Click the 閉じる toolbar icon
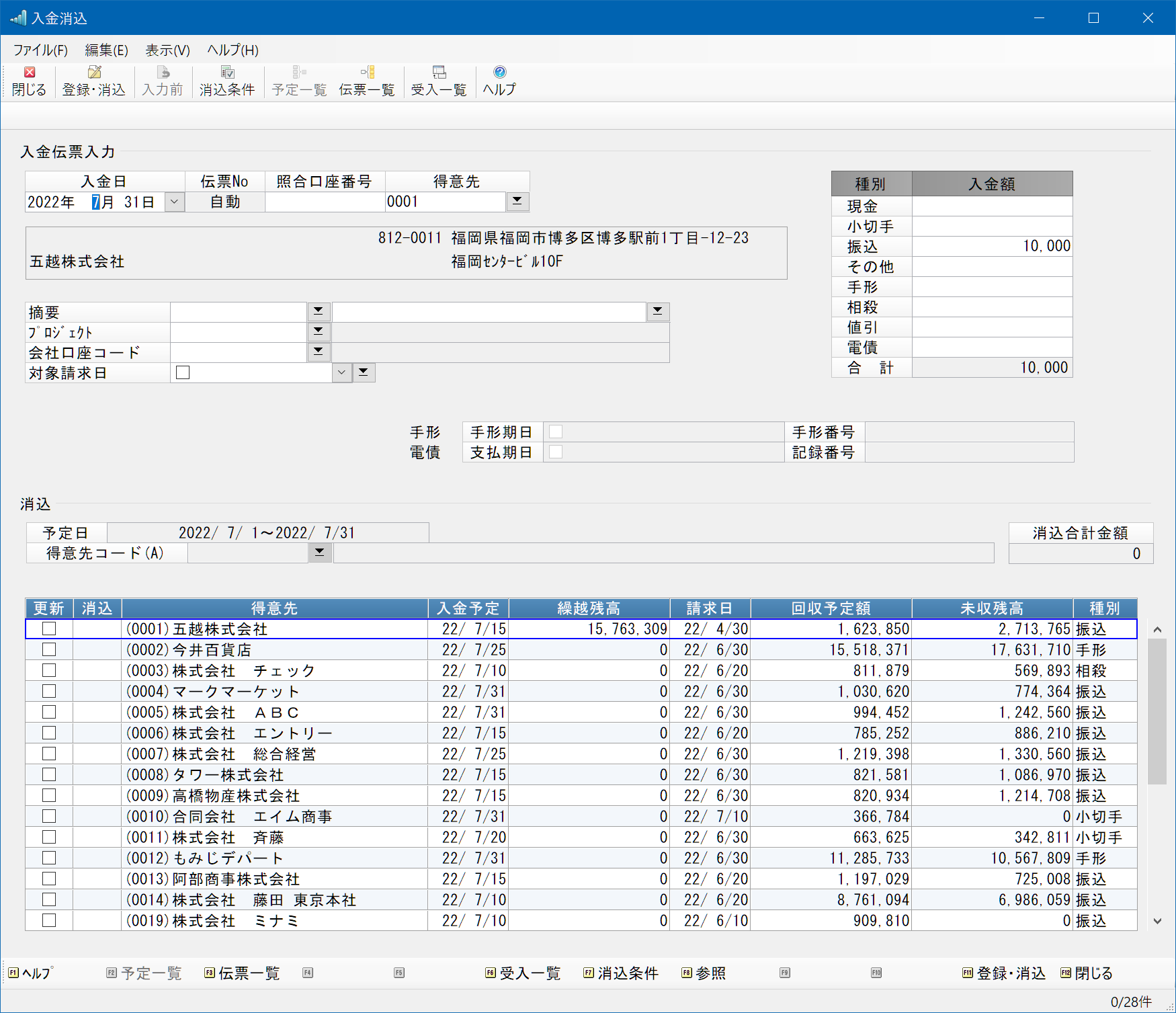The image size is (1176, 1013). click(29, 81)
